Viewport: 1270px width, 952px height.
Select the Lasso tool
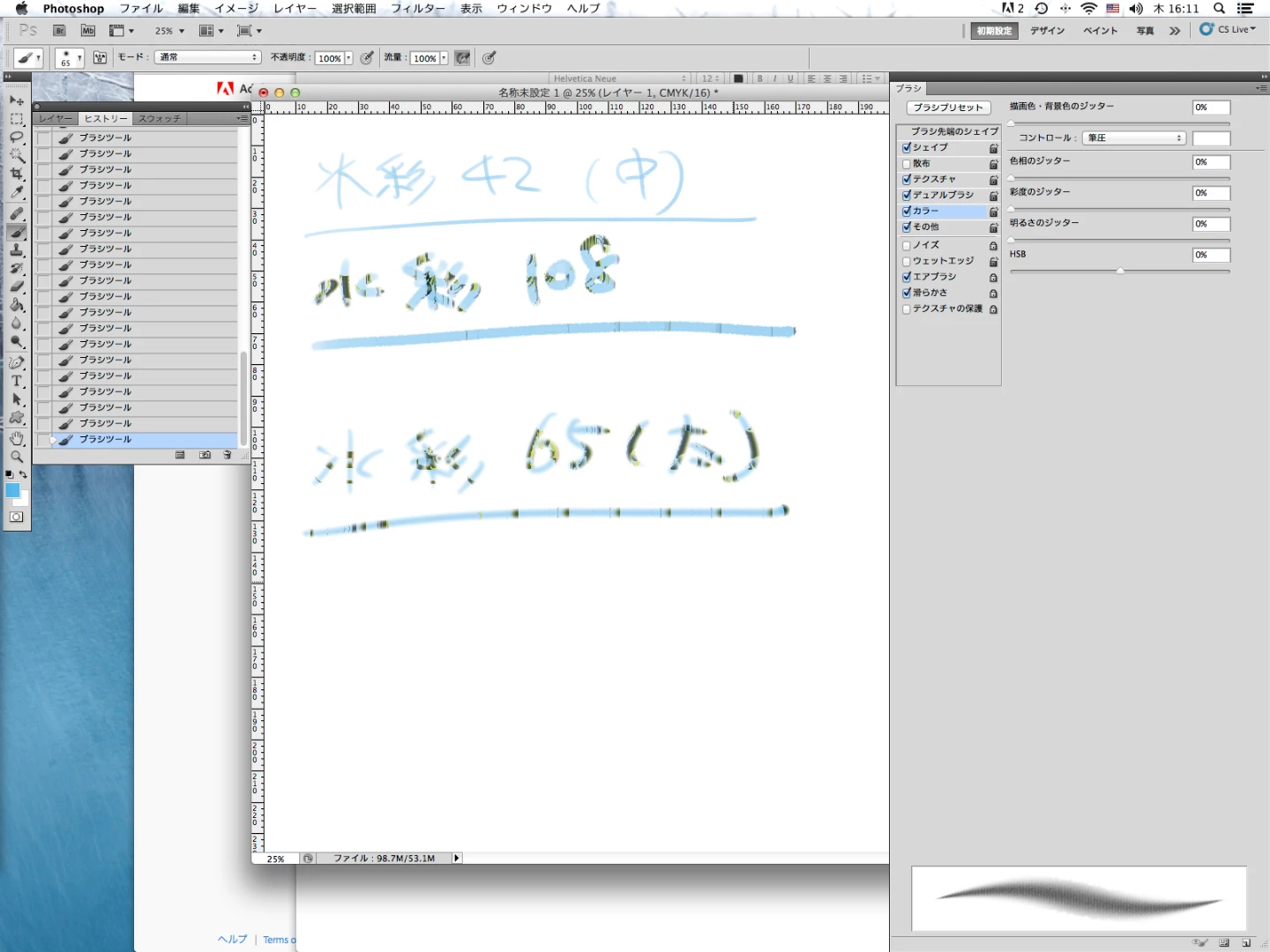tap(17, 138)
